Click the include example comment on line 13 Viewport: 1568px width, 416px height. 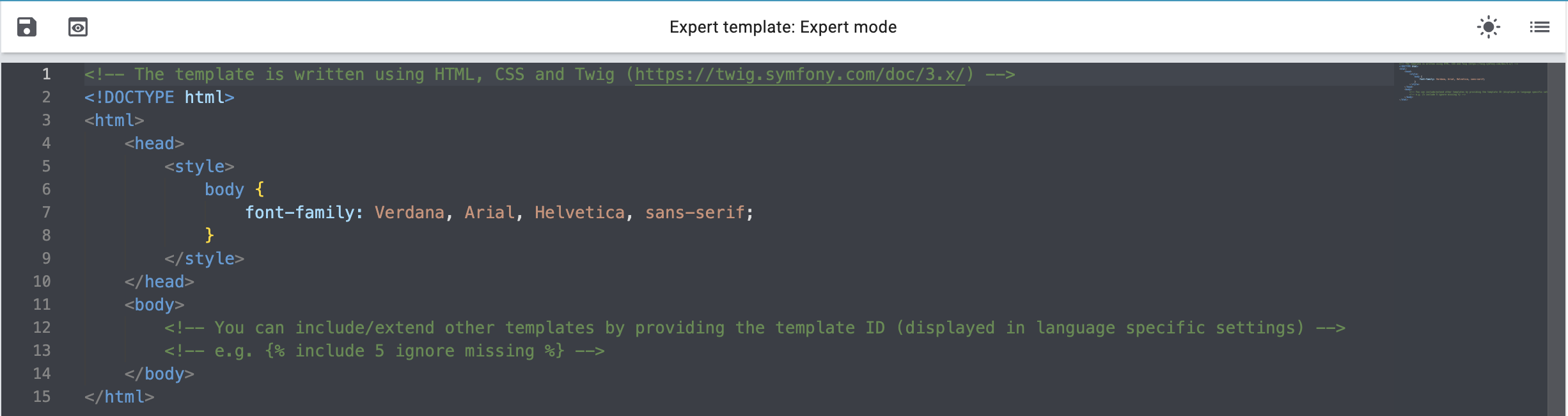384,351
